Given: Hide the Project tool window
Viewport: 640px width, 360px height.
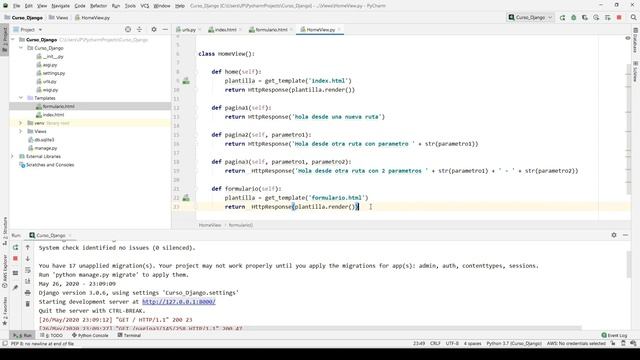Looking at the screenshot, I should [x=165, y=29].
